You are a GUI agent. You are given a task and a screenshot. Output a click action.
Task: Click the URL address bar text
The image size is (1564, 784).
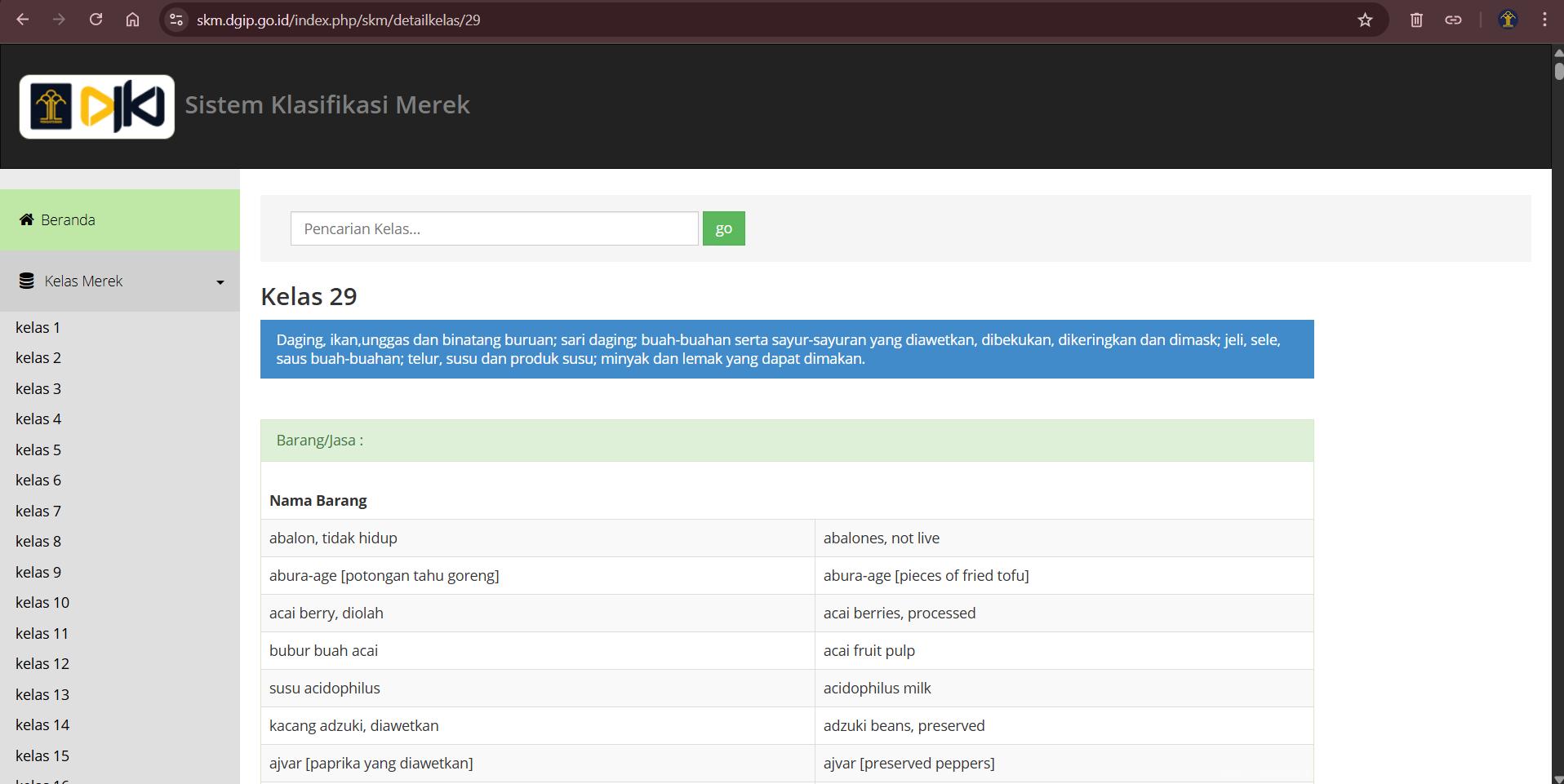point(338,20)
